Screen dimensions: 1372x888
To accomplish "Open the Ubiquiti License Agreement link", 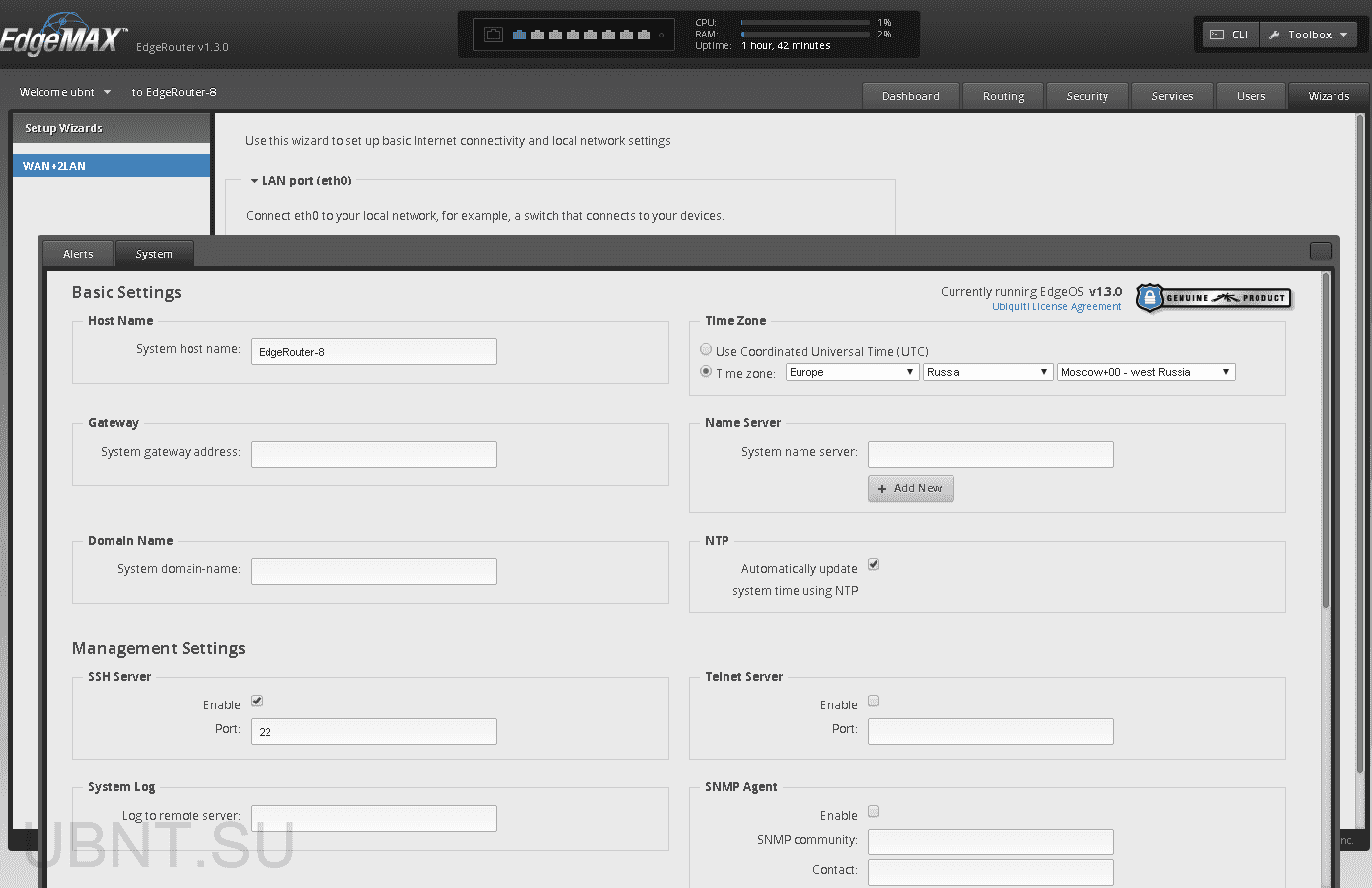I will (x=1056, y=307).
